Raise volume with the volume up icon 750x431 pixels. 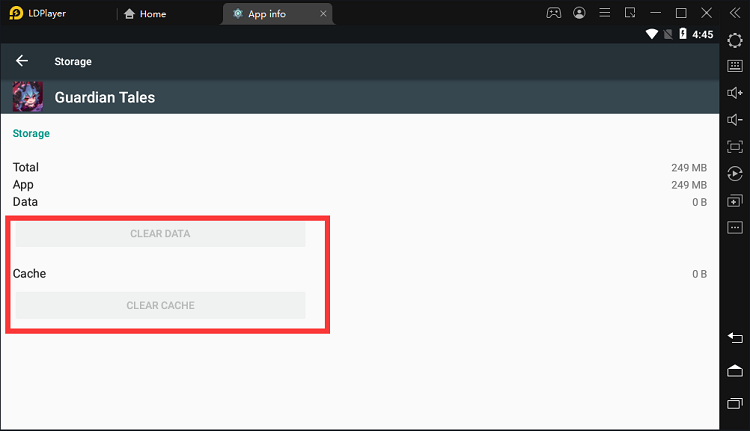click(735, 93)
